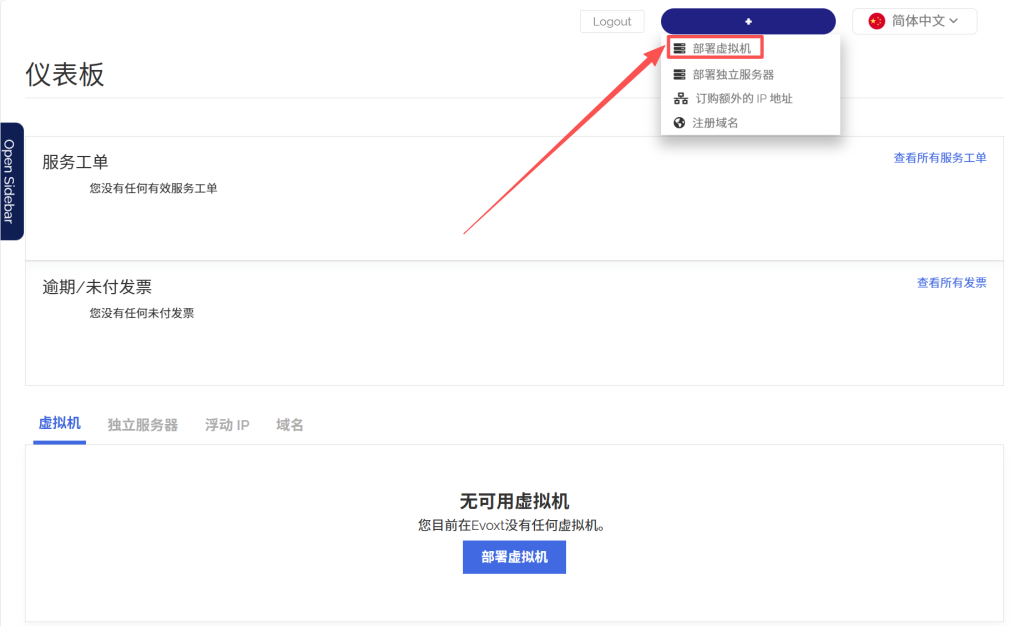Click the China flag icon in language selector
The height and width of the screenshot is (626, 1024).
(877, 21)
